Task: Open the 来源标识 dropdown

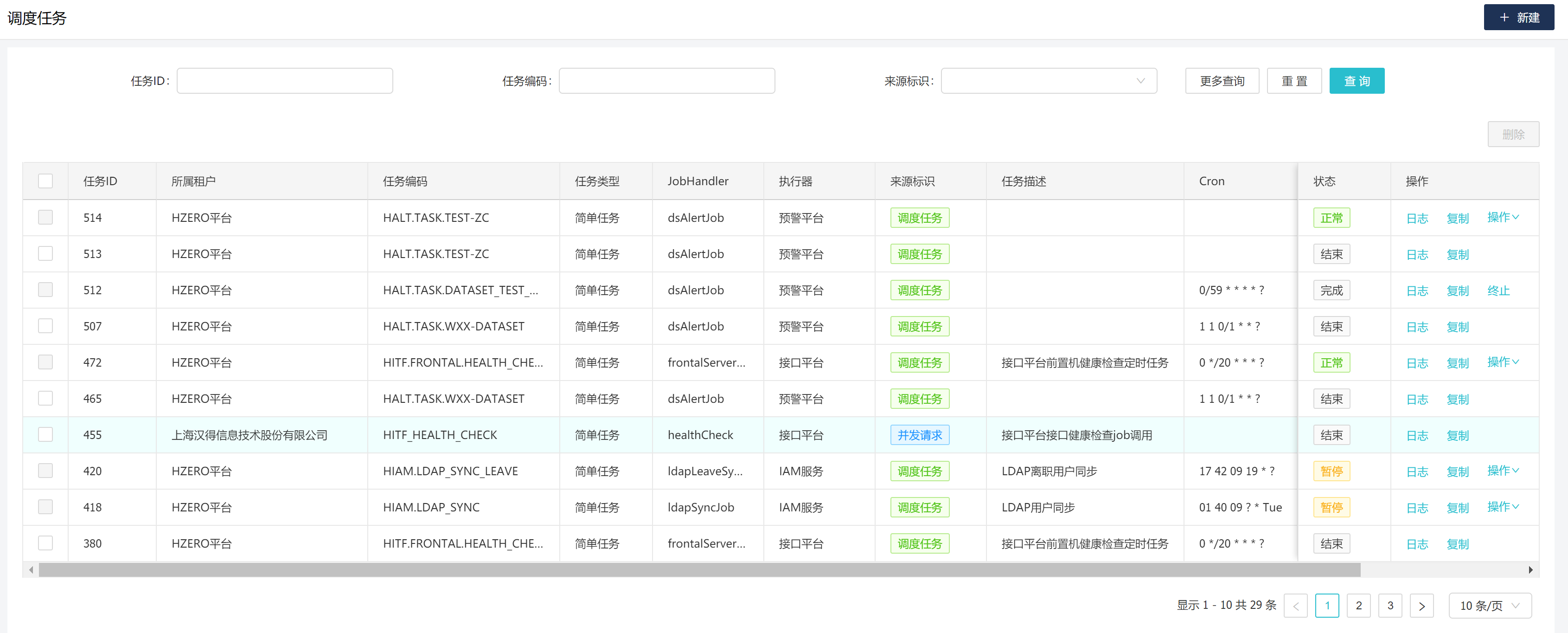Action: tap(1048, 81)
